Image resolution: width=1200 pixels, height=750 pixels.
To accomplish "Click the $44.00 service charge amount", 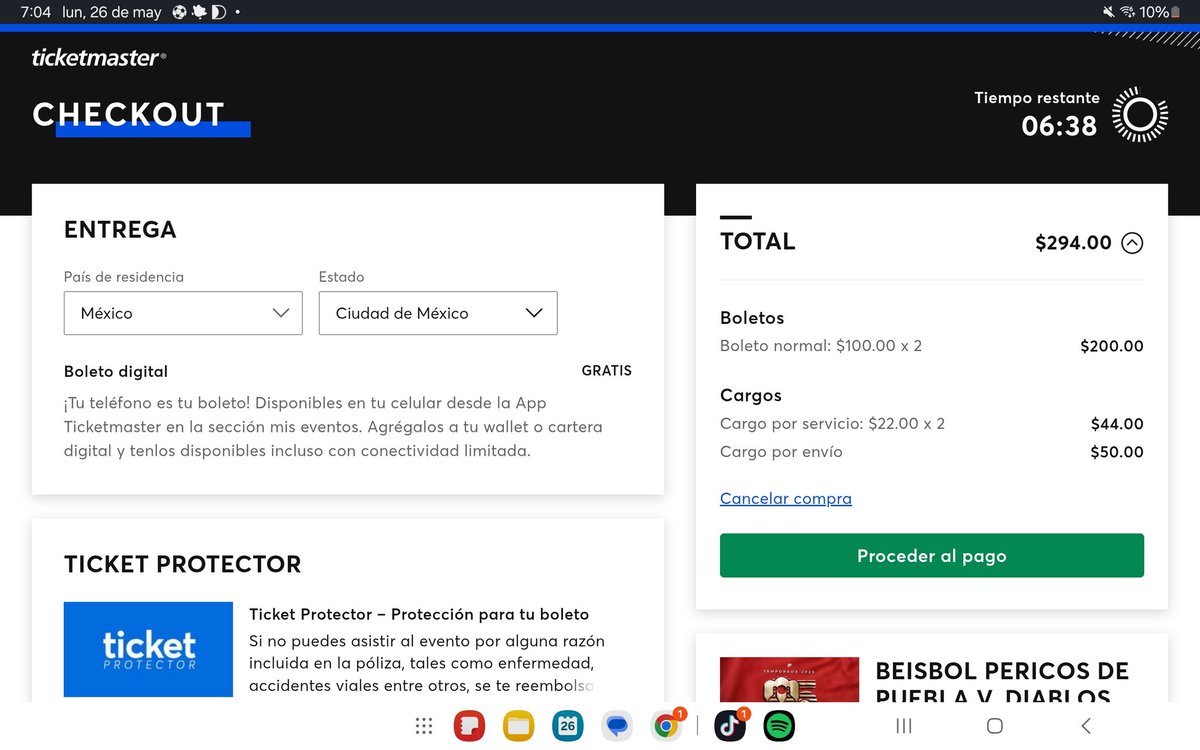I will 1117,424.
